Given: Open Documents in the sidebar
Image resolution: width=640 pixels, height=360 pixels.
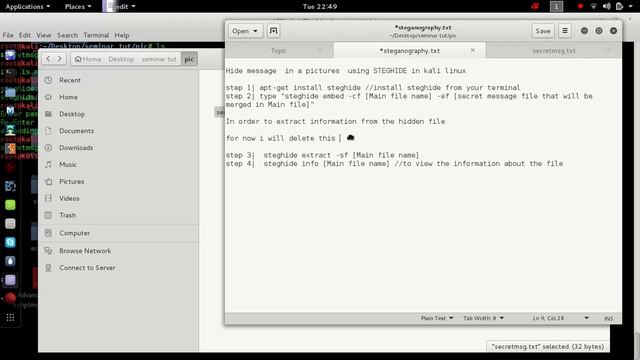Looking at the screenshot, I should (118, 131).
